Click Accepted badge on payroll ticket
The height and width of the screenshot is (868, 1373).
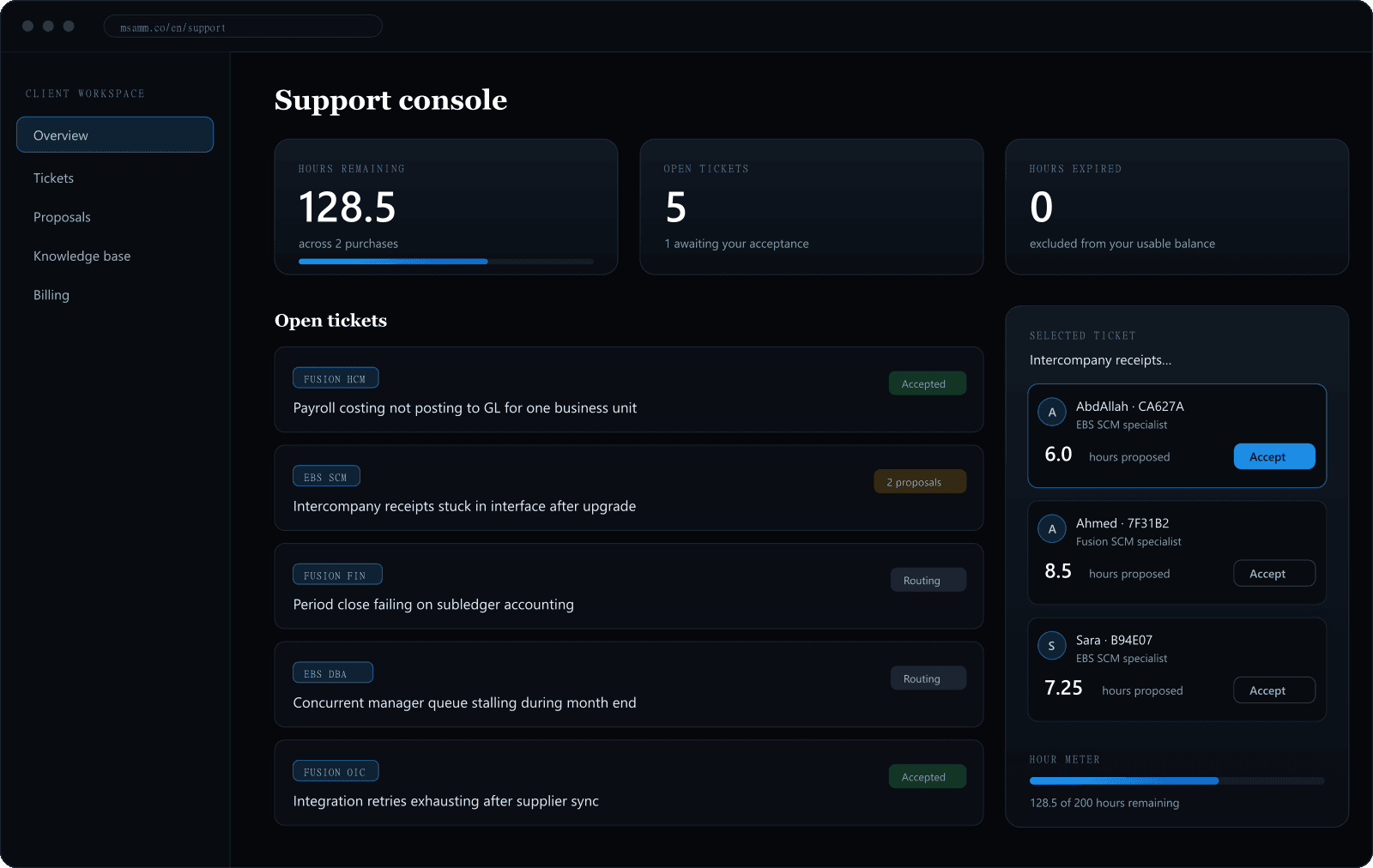[x=928, y=383]
